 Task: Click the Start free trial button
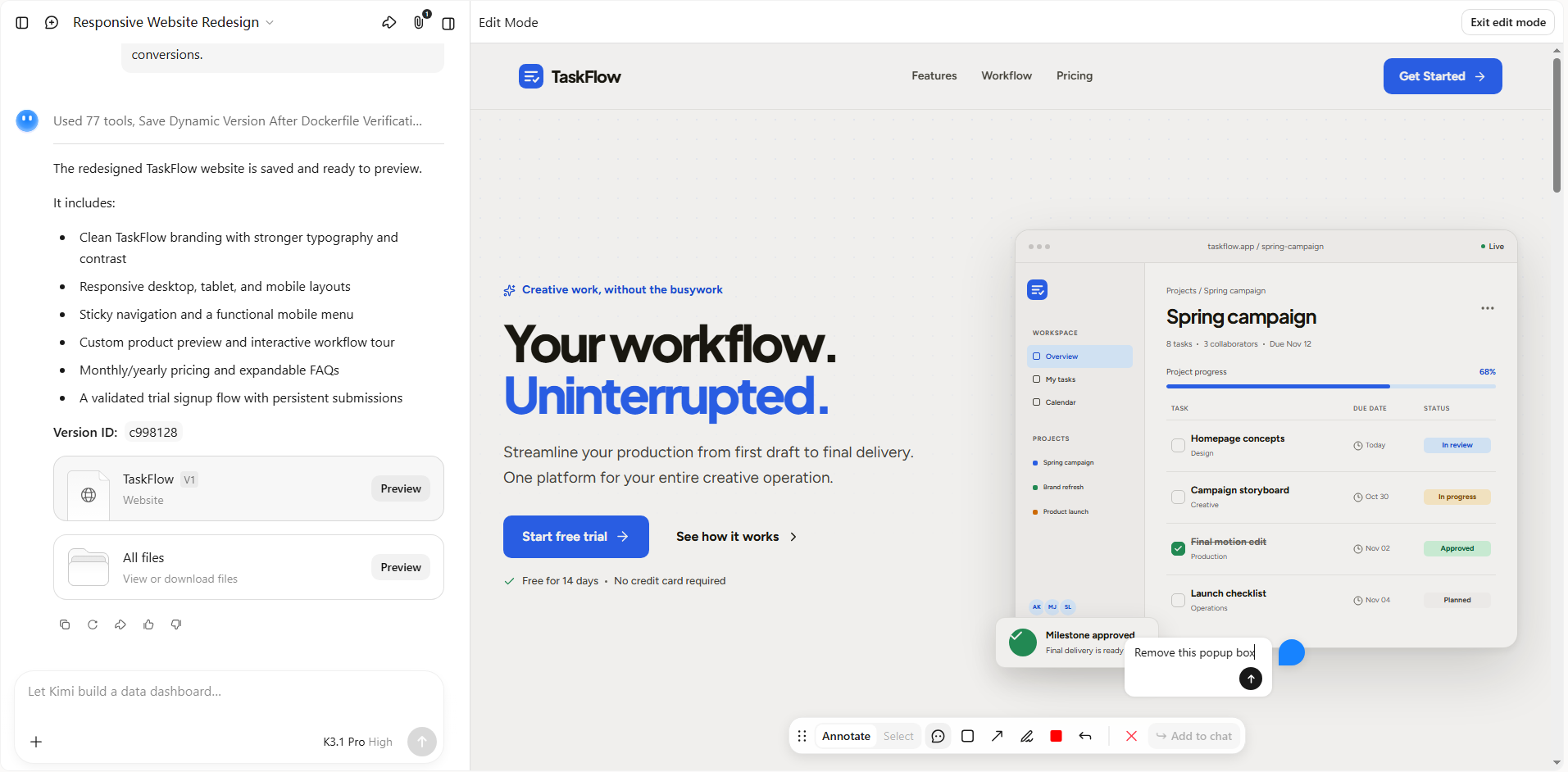pos(575,537)
